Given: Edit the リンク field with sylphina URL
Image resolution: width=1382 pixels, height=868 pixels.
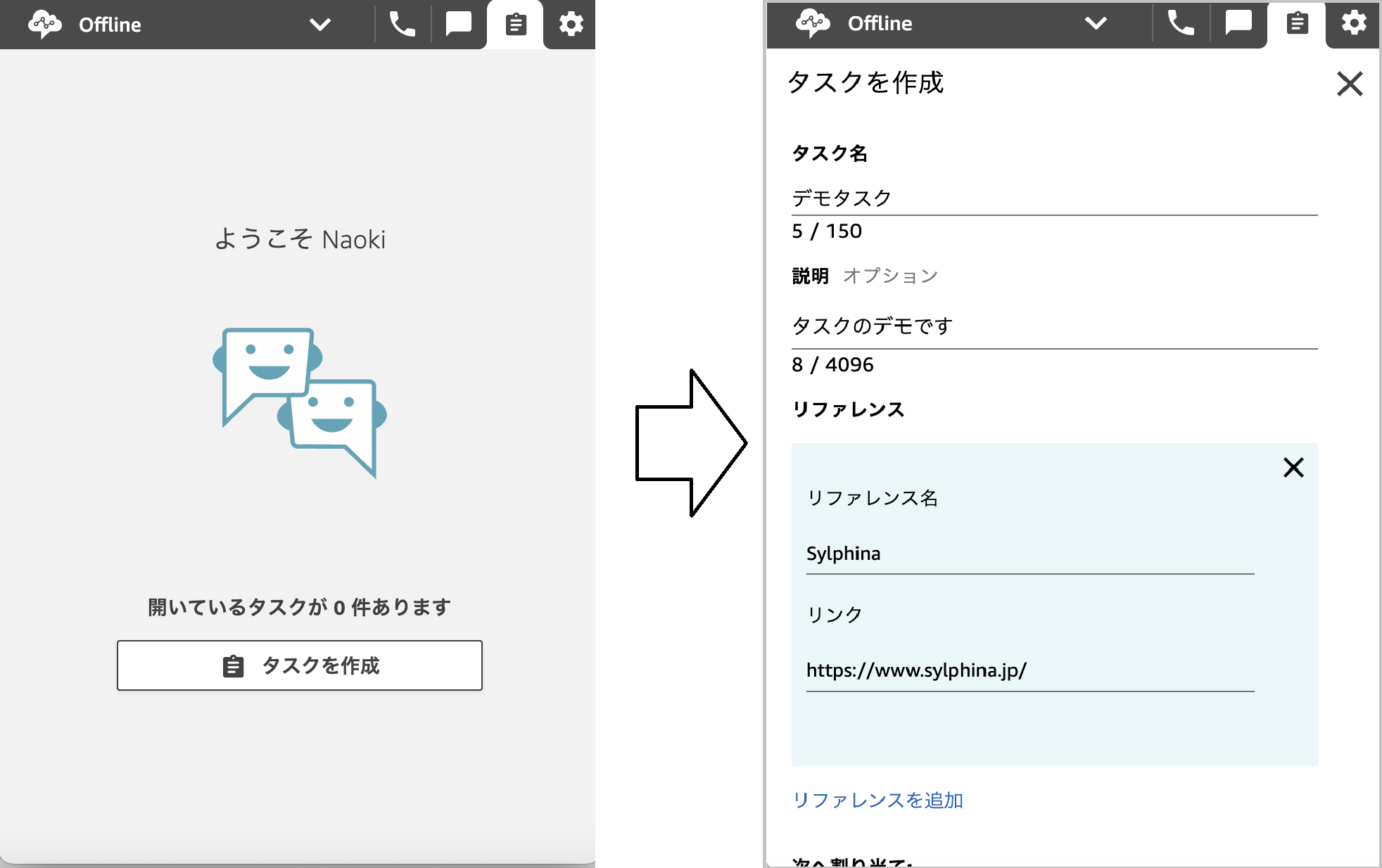Looking at the screenshot, I should coord(1030,671).
